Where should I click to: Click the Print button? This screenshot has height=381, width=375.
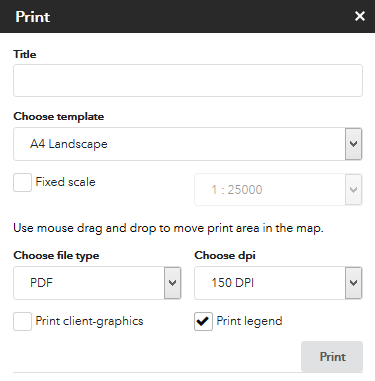pos(332,357)
